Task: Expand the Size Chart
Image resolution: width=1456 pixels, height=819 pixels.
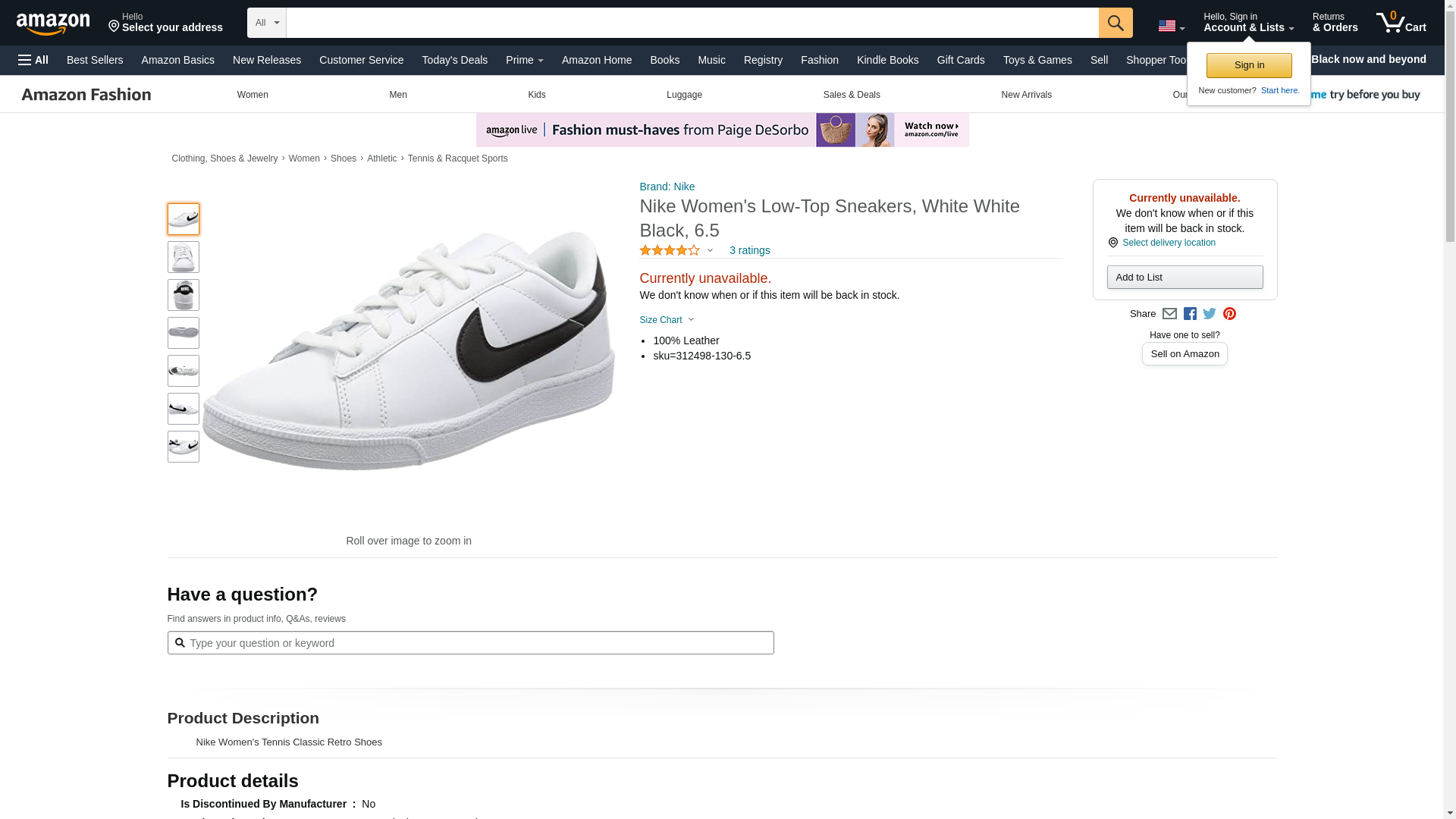Action: click(x=667, y=320)
